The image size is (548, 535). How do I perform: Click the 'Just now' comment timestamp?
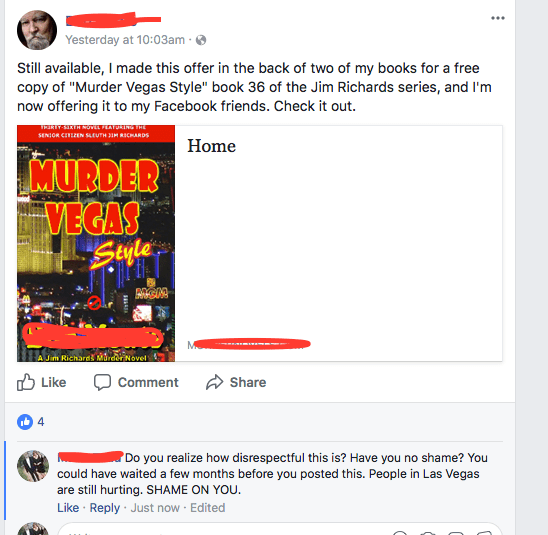155,507
